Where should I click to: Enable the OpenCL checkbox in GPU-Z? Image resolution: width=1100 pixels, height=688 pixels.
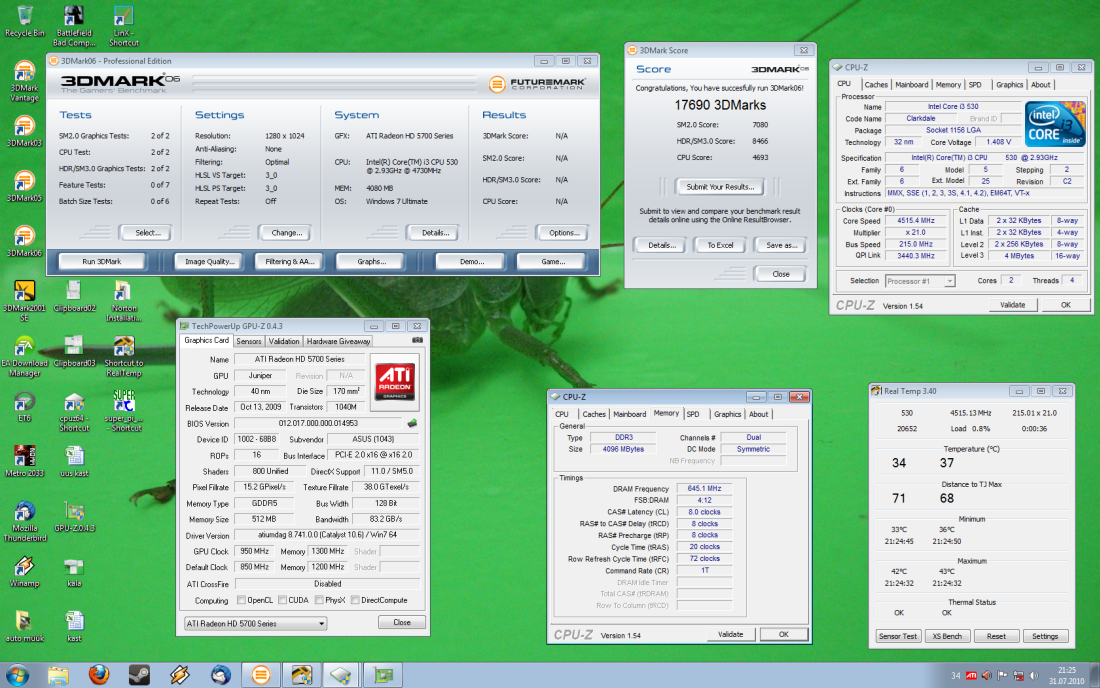coord(241,600)
